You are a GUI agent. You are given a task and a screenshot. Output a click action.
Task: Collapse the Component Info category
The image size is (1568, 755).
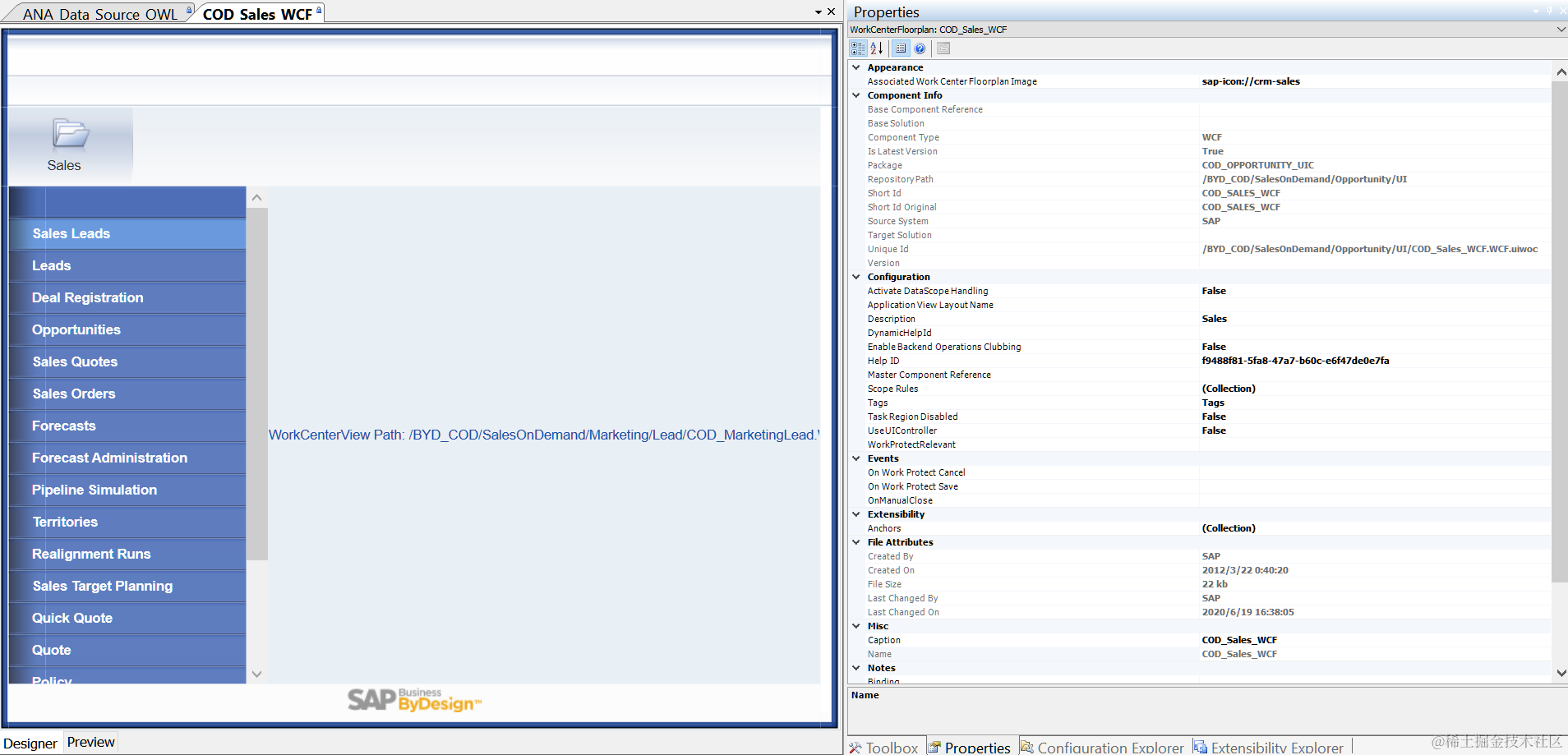point(856,95)
